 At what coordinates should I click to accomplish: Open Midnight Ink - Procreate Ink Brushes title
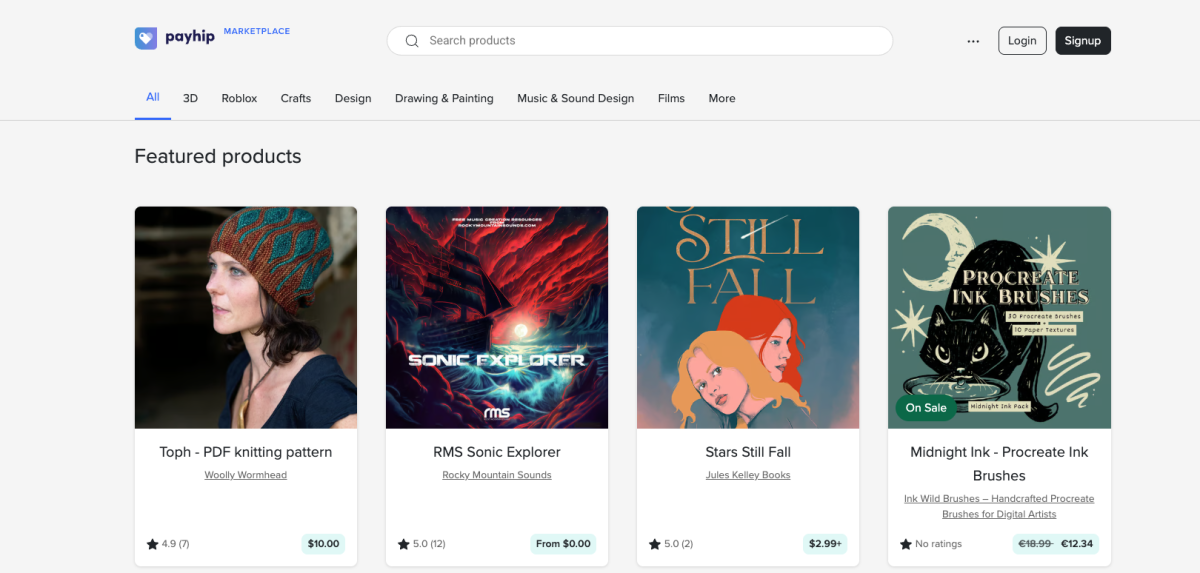[999, 464]
